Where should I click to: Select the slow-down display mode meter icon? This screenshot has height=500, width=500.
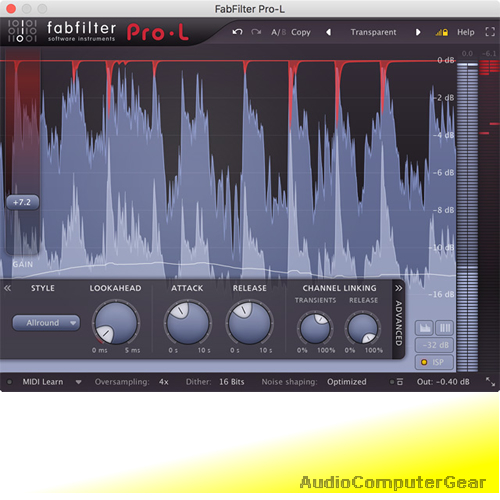424,328
